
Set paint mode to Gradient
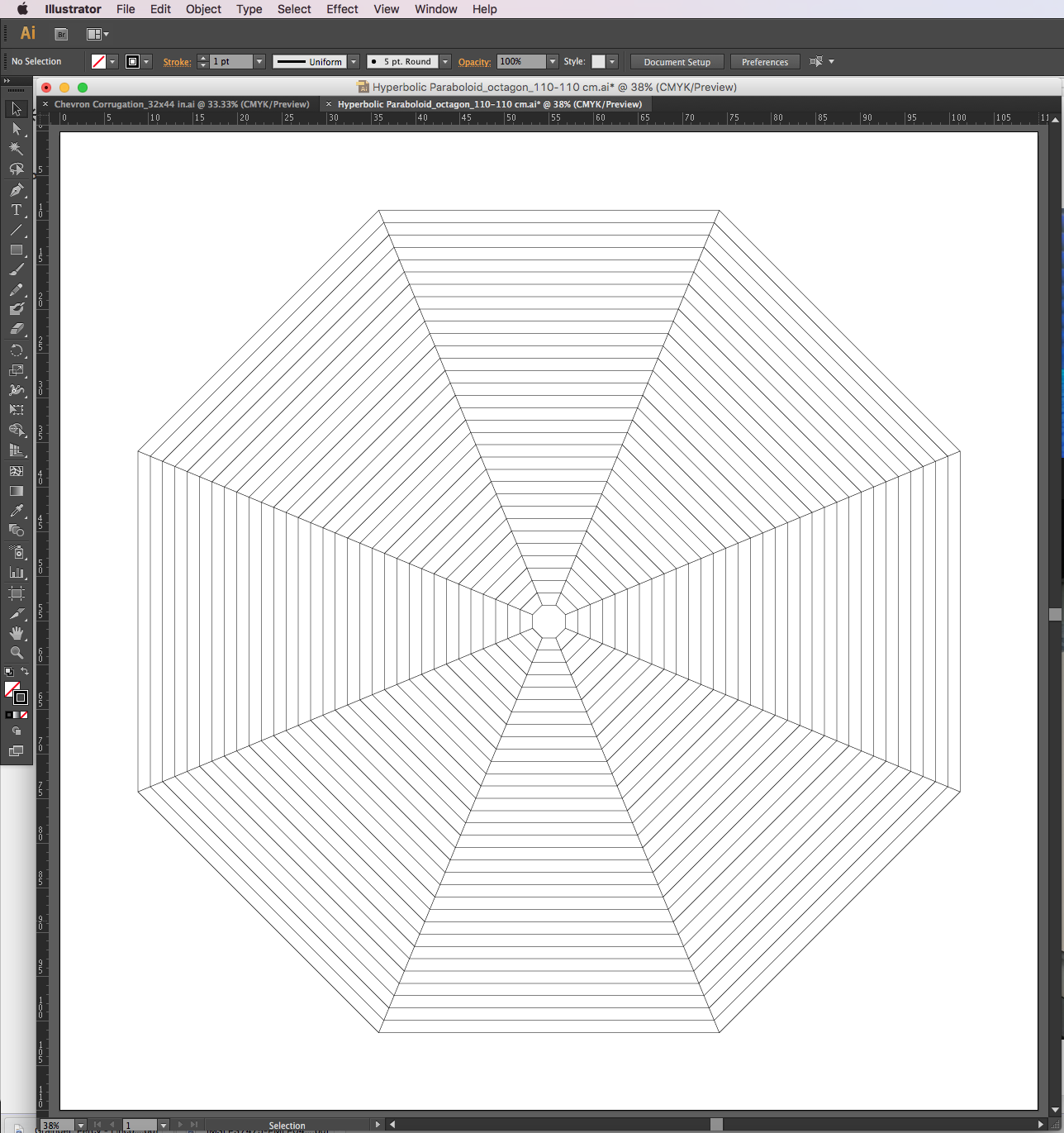point(16,715)
